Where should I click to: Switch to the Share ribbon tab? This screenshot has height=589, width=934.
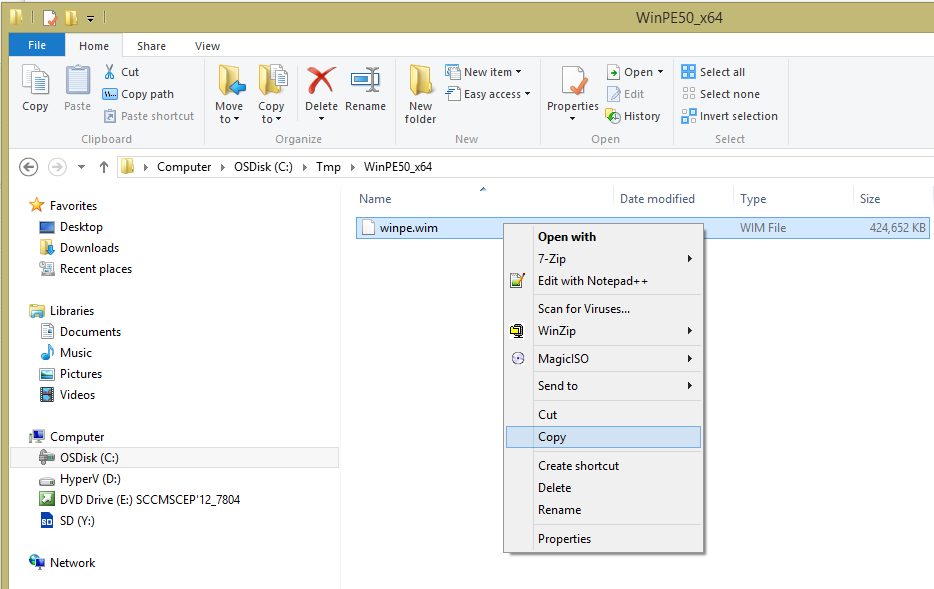tap(151, 46)
